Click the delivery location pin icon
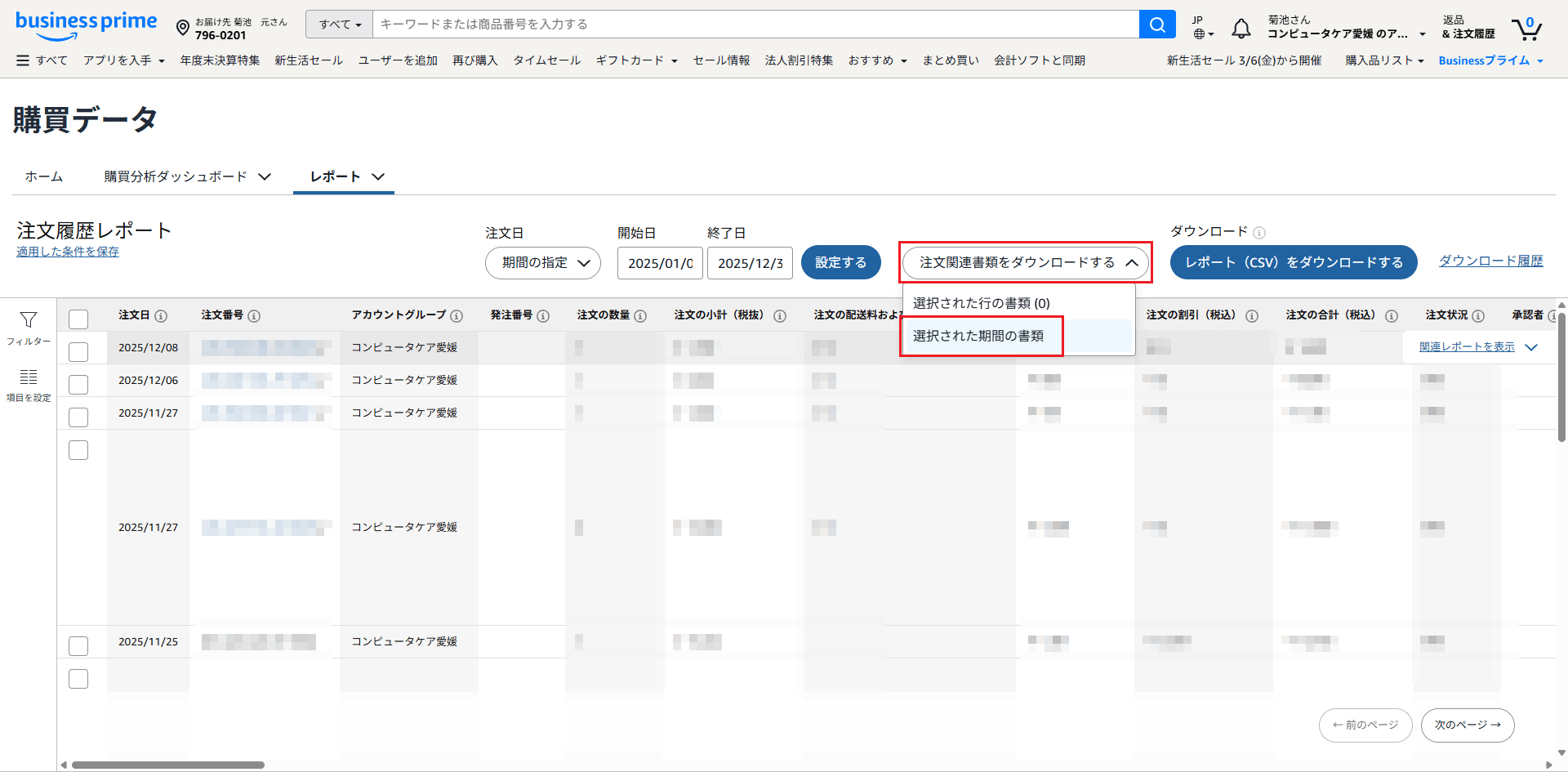 pyautogui.click(x=183, y=29)
